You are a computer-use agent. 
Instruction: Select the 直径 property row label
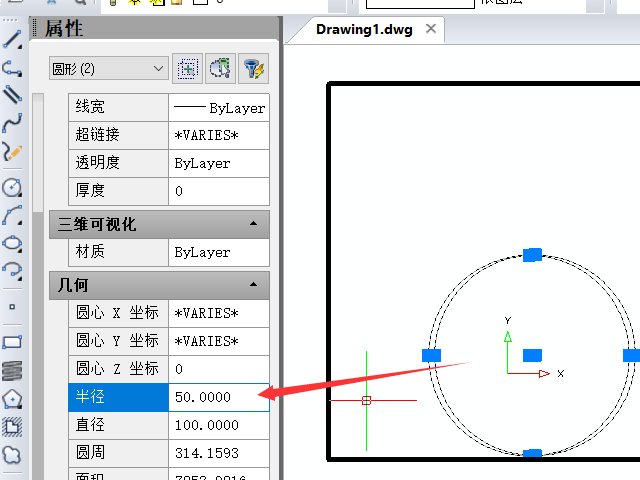point(118,425)
